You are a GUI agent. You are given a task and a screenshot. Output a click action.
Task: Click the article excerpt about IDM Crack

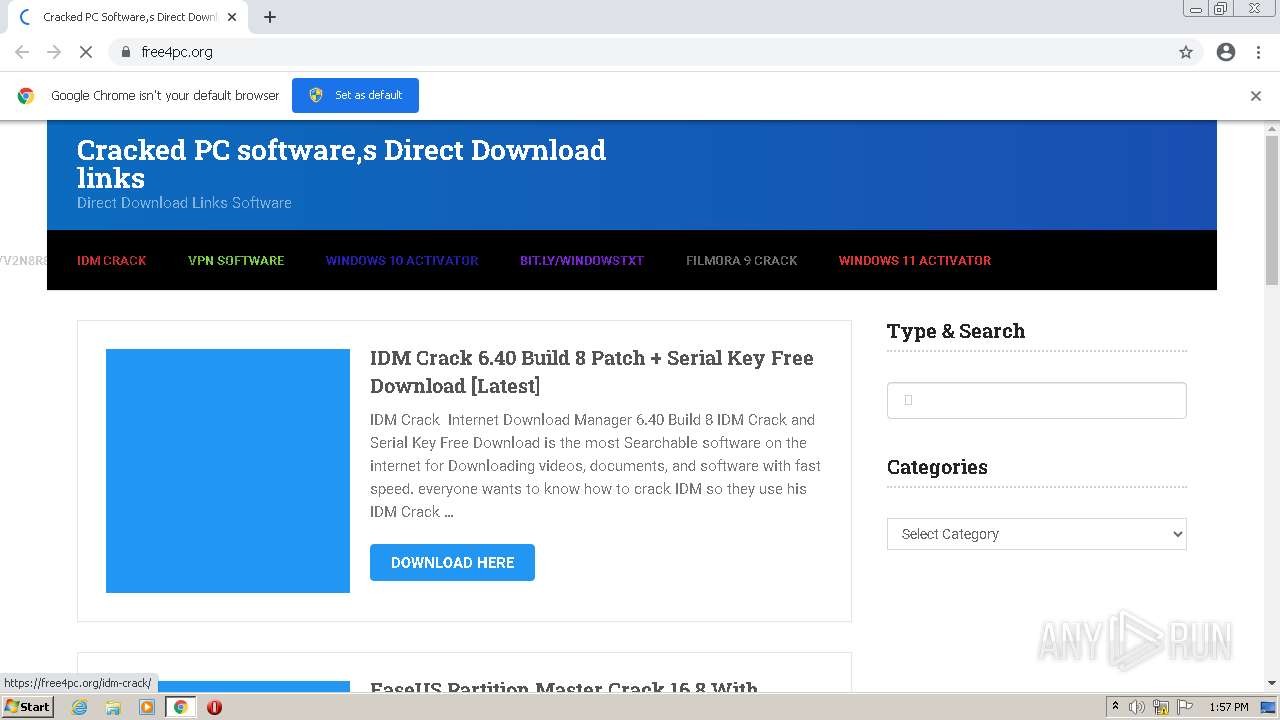595,465
